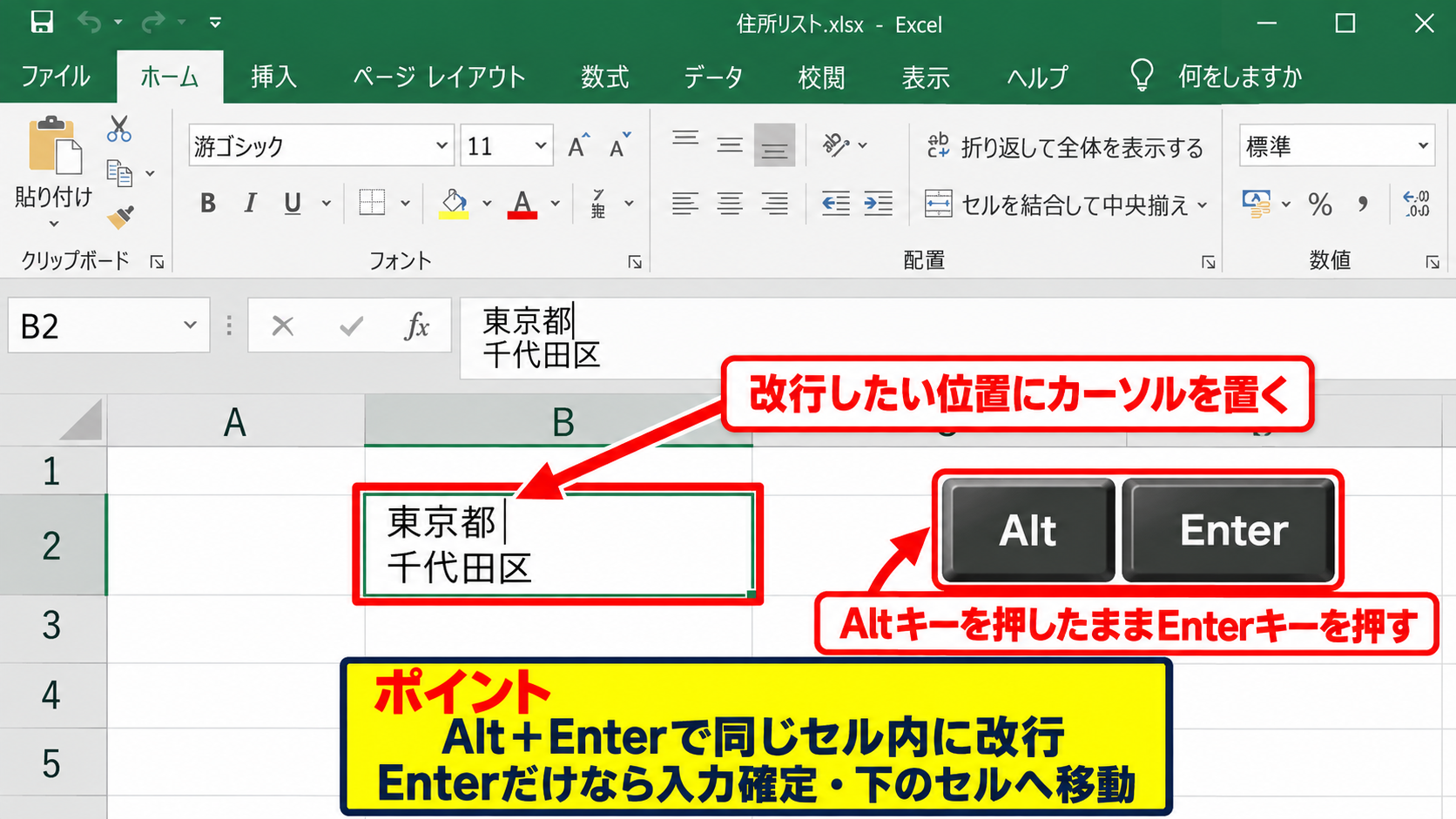This screenshot has width=1456, height=819.
Task: Toggle bold formatting B
Action: coord(207,204)
